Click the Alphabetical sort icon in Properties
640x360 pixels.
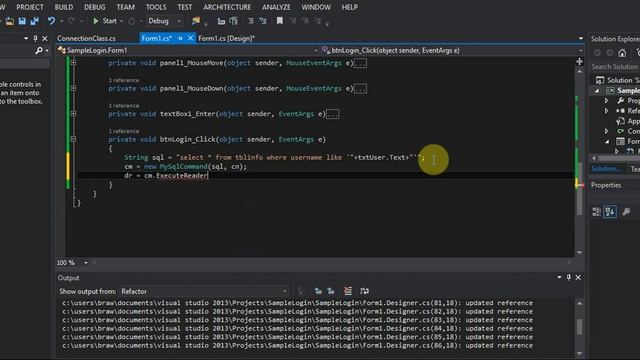coord(610,211)
